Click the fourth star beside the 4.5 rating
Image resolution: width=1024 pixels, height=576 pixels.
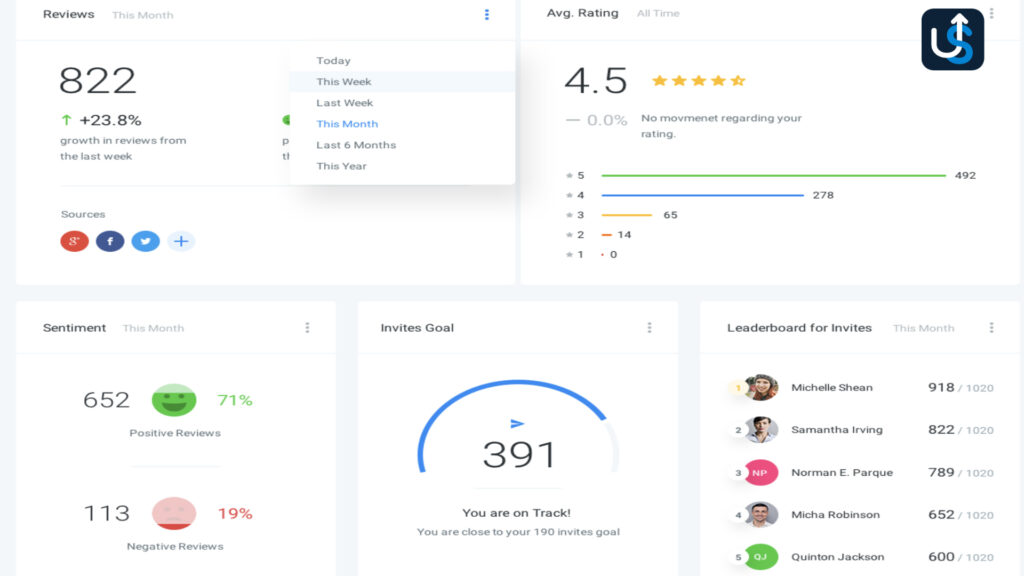point(720,80)
